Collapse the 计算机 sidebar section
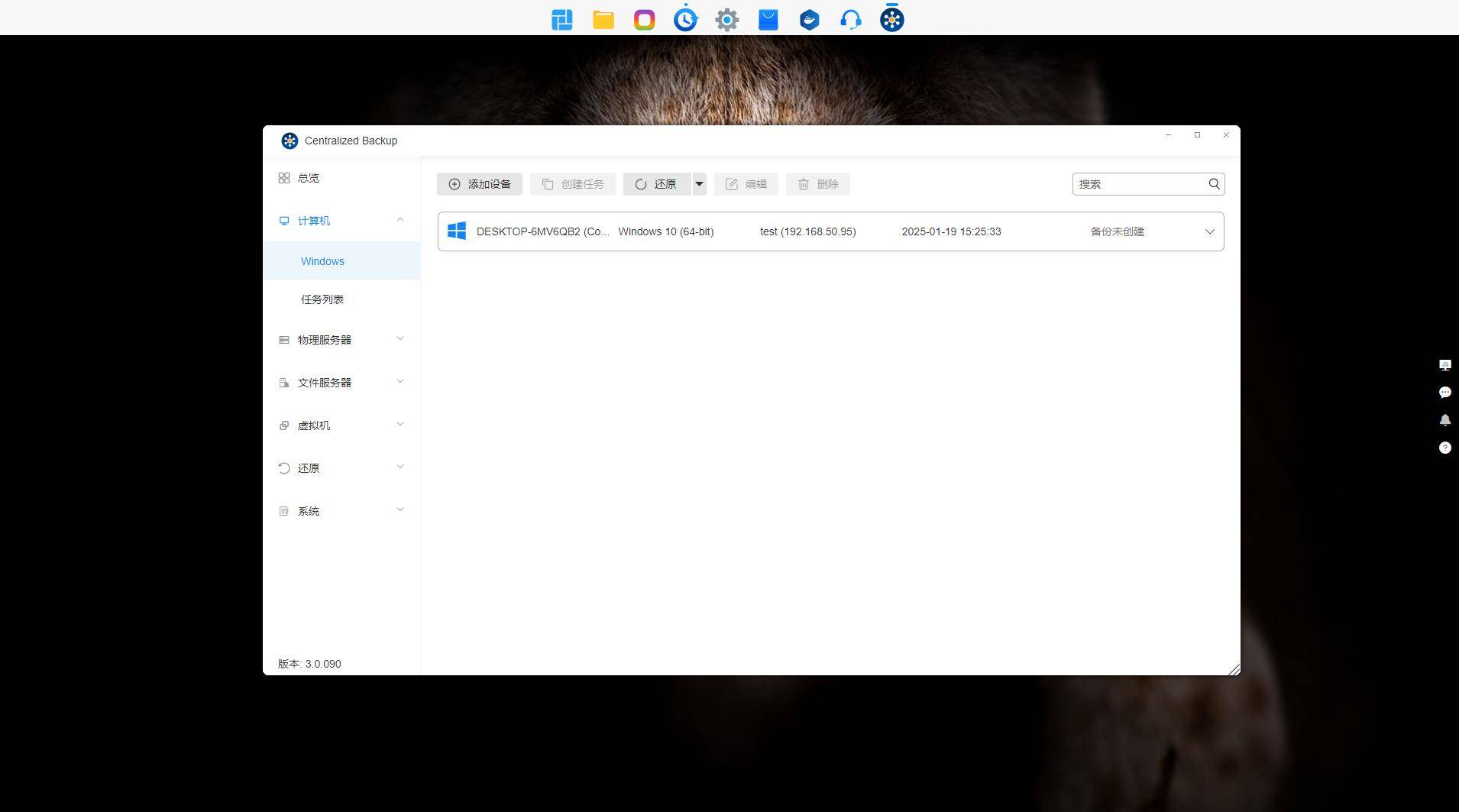Image resolution: width=1459 pixels, height=812 pixels. pyautogui.click(x=400, y=220)
